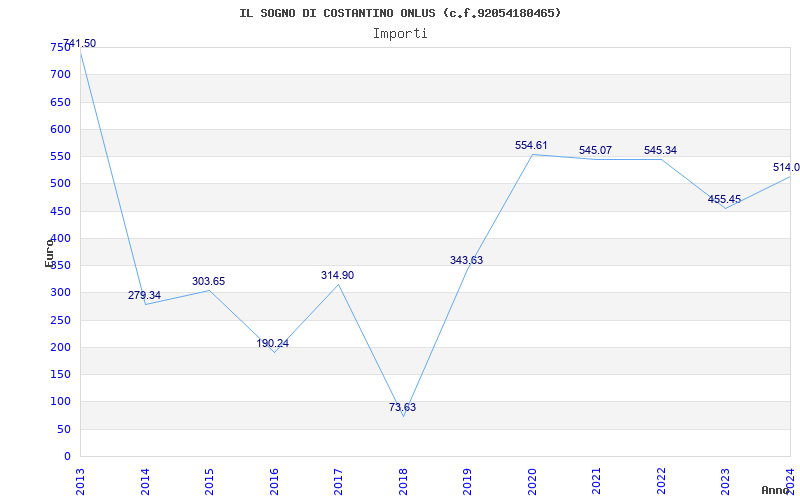Image resolution: width=800 pixels, height=500 pixels.
Task: Select the 190.24 data point label
Action: [x=272, y=343]
